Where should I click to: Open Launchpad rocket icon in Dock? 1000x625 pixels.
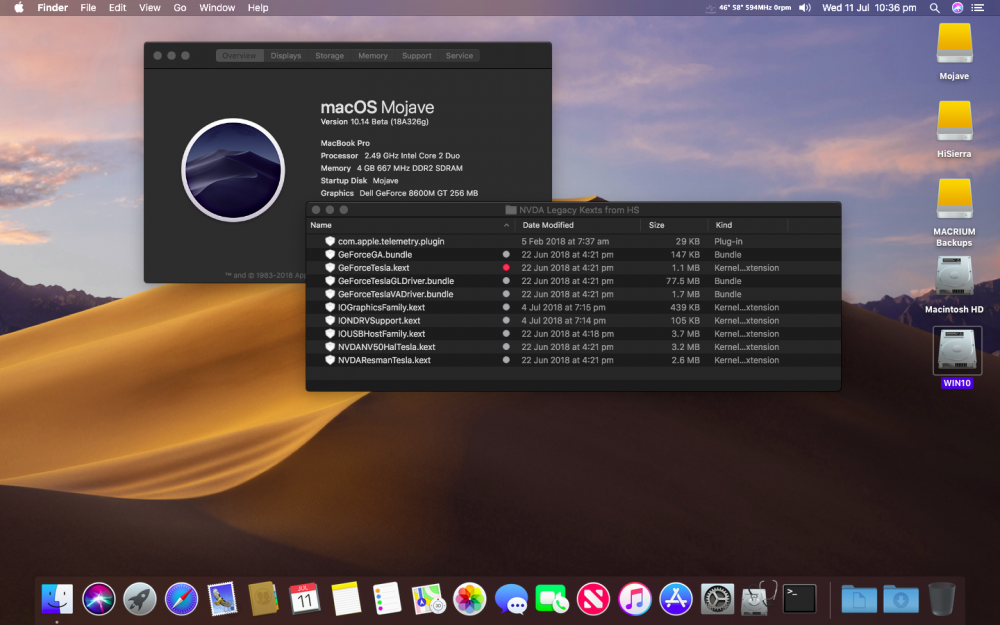click(x=140, y=599)
